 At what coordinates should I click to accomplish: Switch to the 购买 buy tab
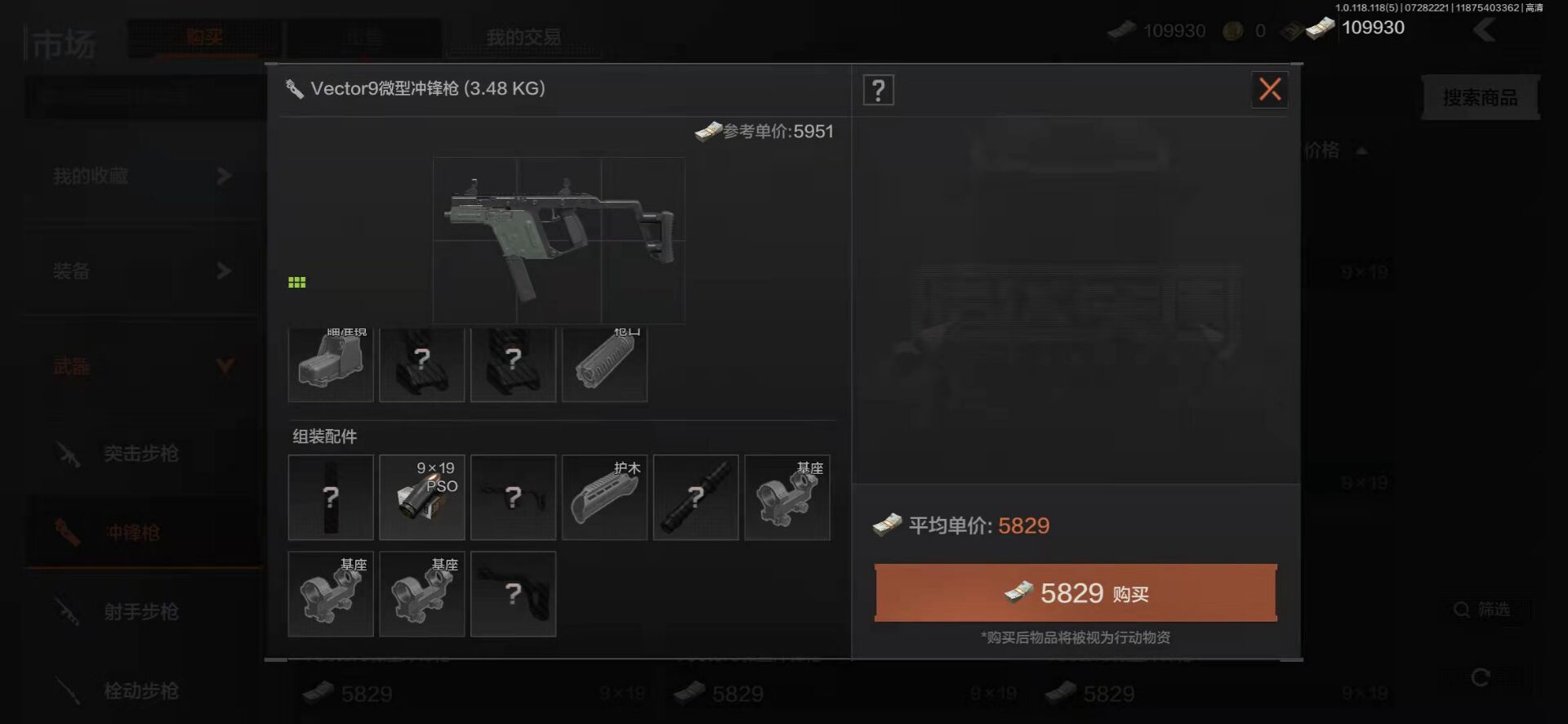click(204, 38)
